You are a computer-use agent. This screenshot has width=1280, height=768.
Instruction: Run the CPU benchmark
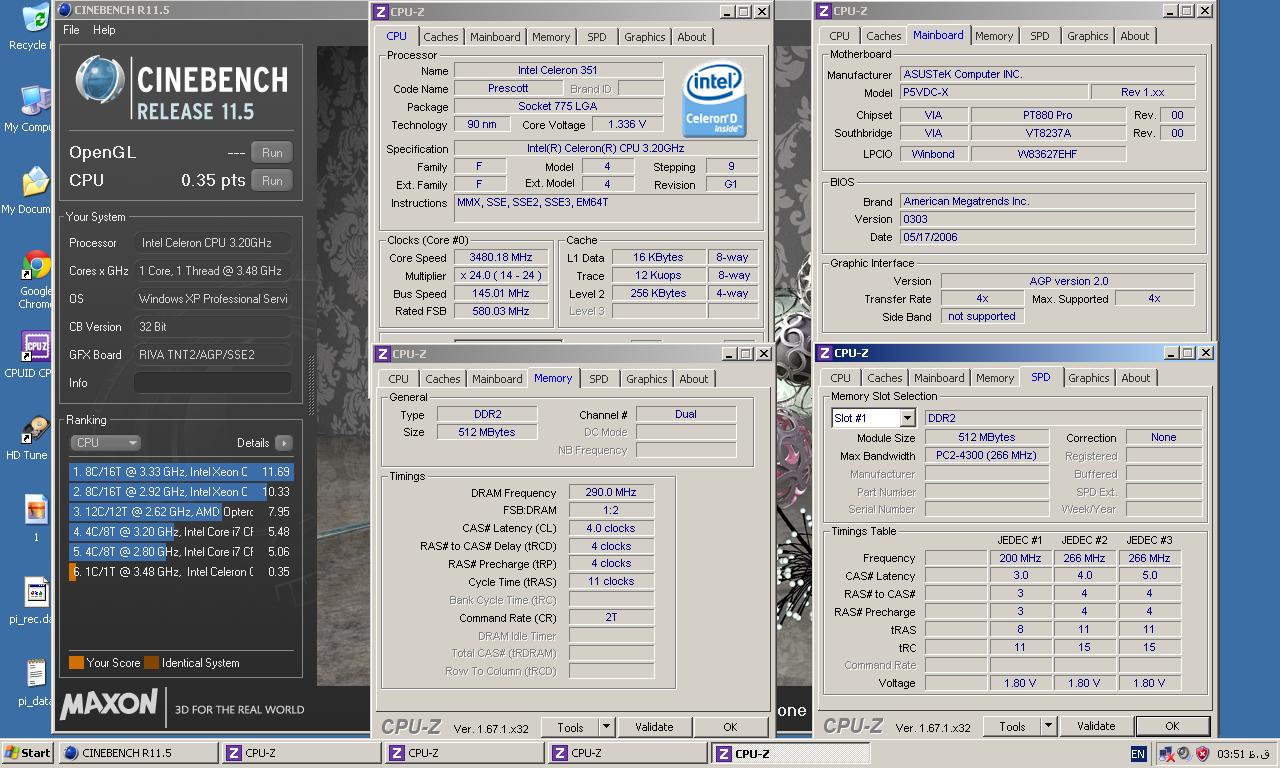coord(271,181)
